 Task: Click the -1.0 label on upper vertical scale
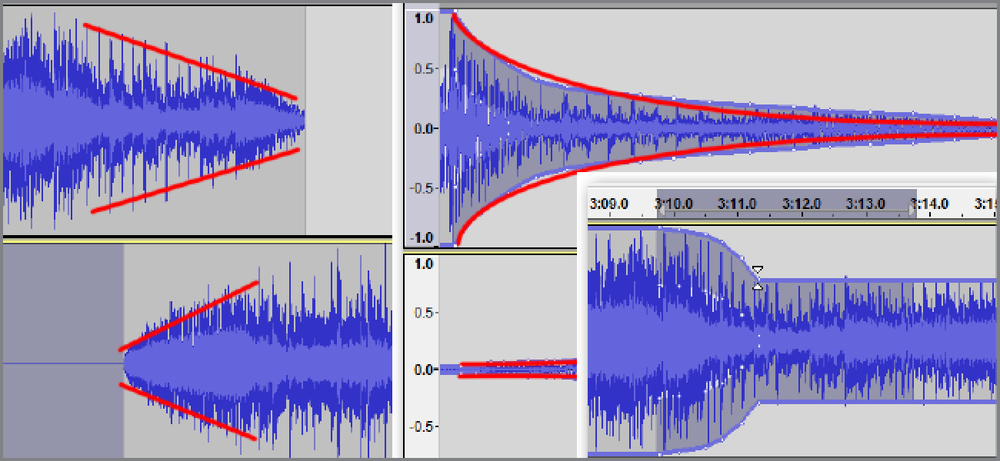[422, 238]
